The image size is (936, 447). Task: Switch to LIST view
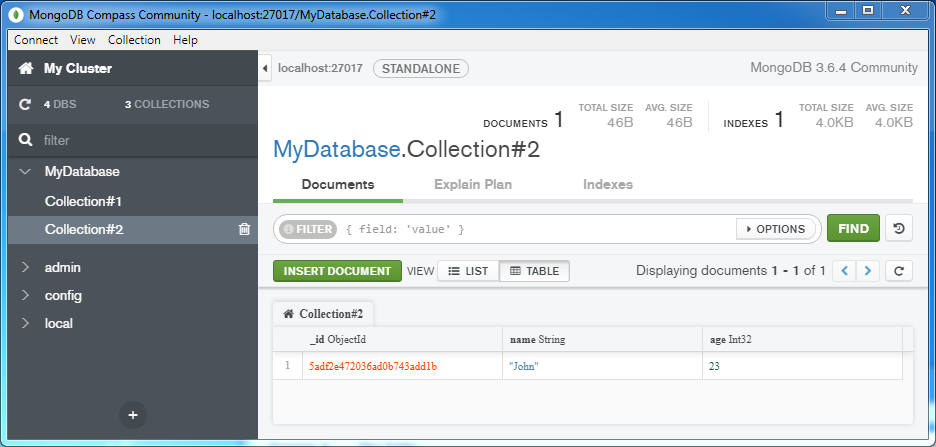469,271
